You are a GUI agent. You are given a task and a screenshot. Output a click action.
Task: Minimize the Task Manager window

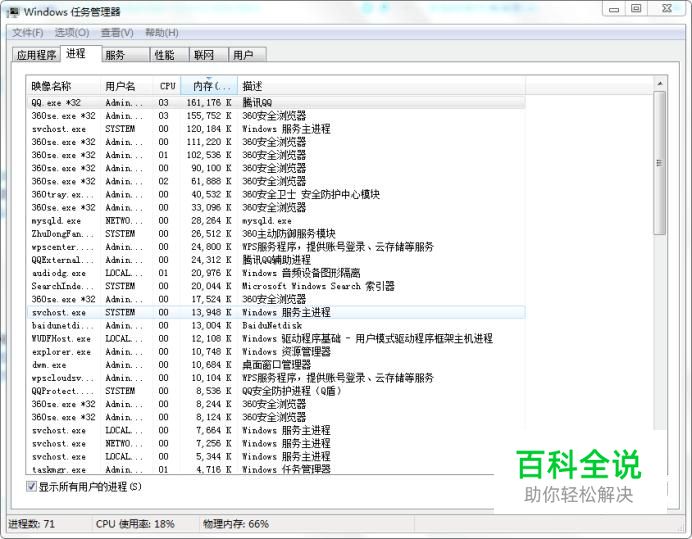pyautogui.click(x=613, y=8)
